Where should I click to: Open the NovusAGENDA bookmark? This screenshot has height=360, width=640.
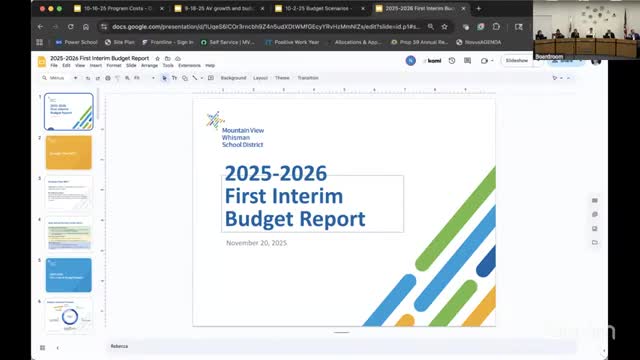coord(479,42)
